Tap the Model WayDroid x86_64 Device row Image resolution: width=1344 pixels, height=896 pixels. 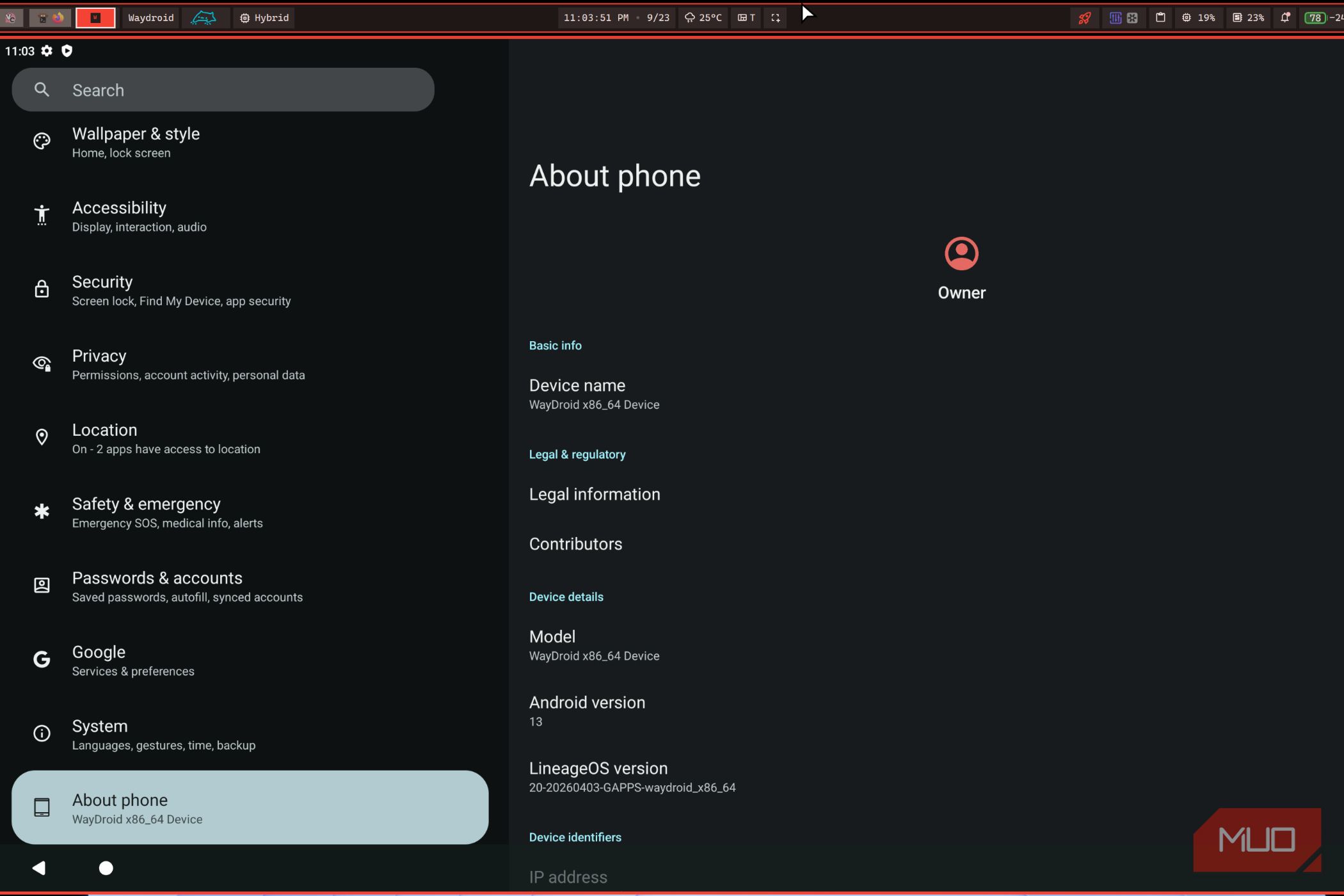926,645
